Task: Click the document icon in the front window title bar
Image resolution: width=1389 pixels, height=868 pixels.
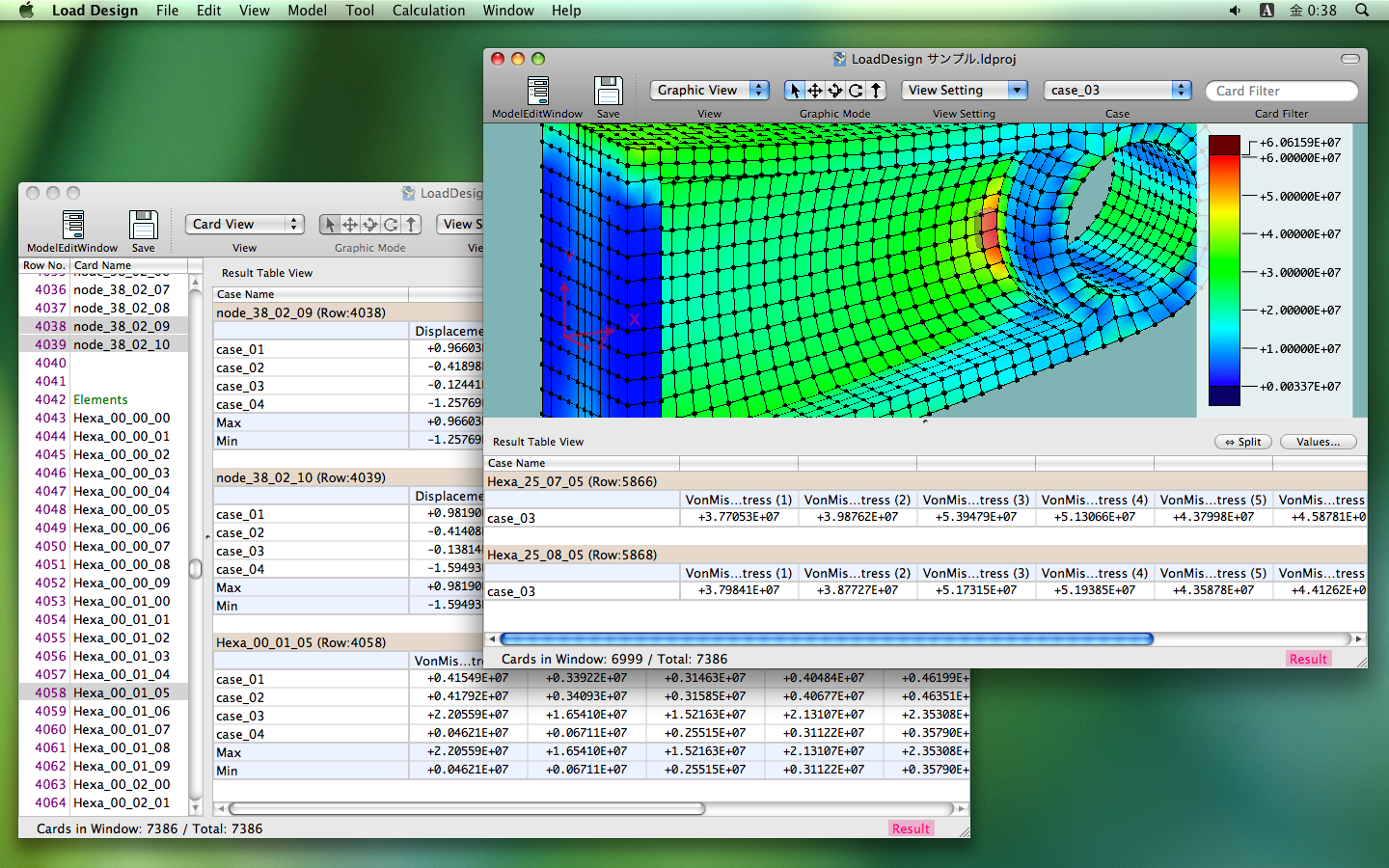Action: point(839,59)
